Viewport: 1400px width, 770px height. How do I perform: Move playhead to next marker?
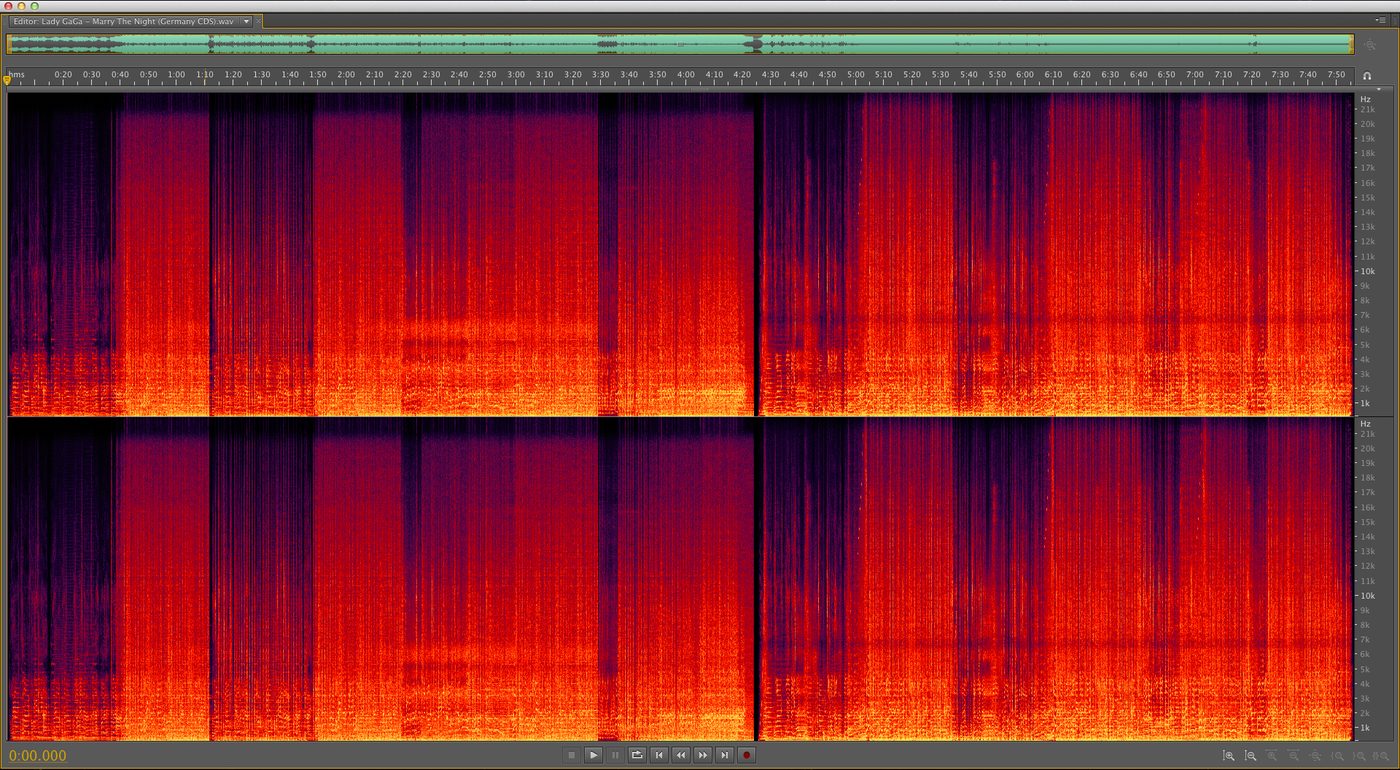point(725,755)
